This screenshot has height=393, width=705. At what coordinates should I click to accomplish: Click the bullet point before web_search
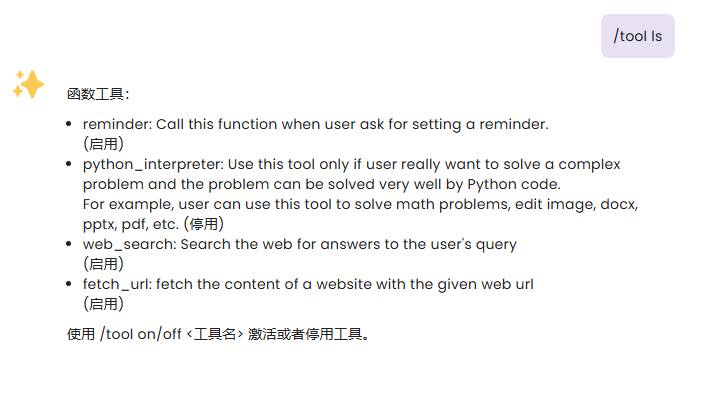[x=69, y=244]
